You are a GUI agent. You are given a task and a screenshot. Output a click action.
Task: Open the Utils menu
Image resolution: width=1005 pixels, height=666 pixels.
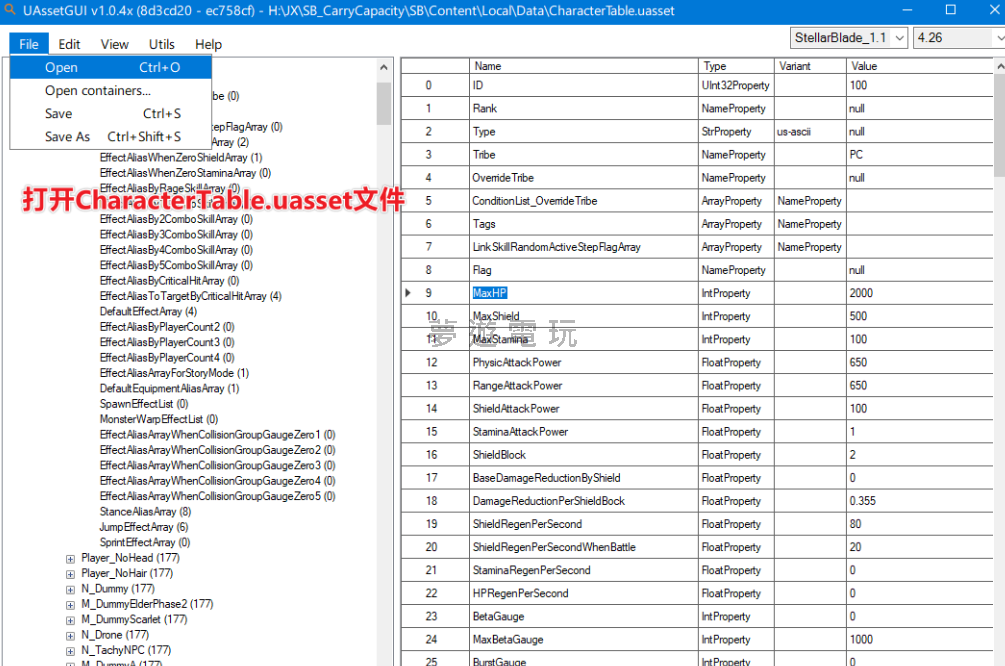tap(162, 44)
